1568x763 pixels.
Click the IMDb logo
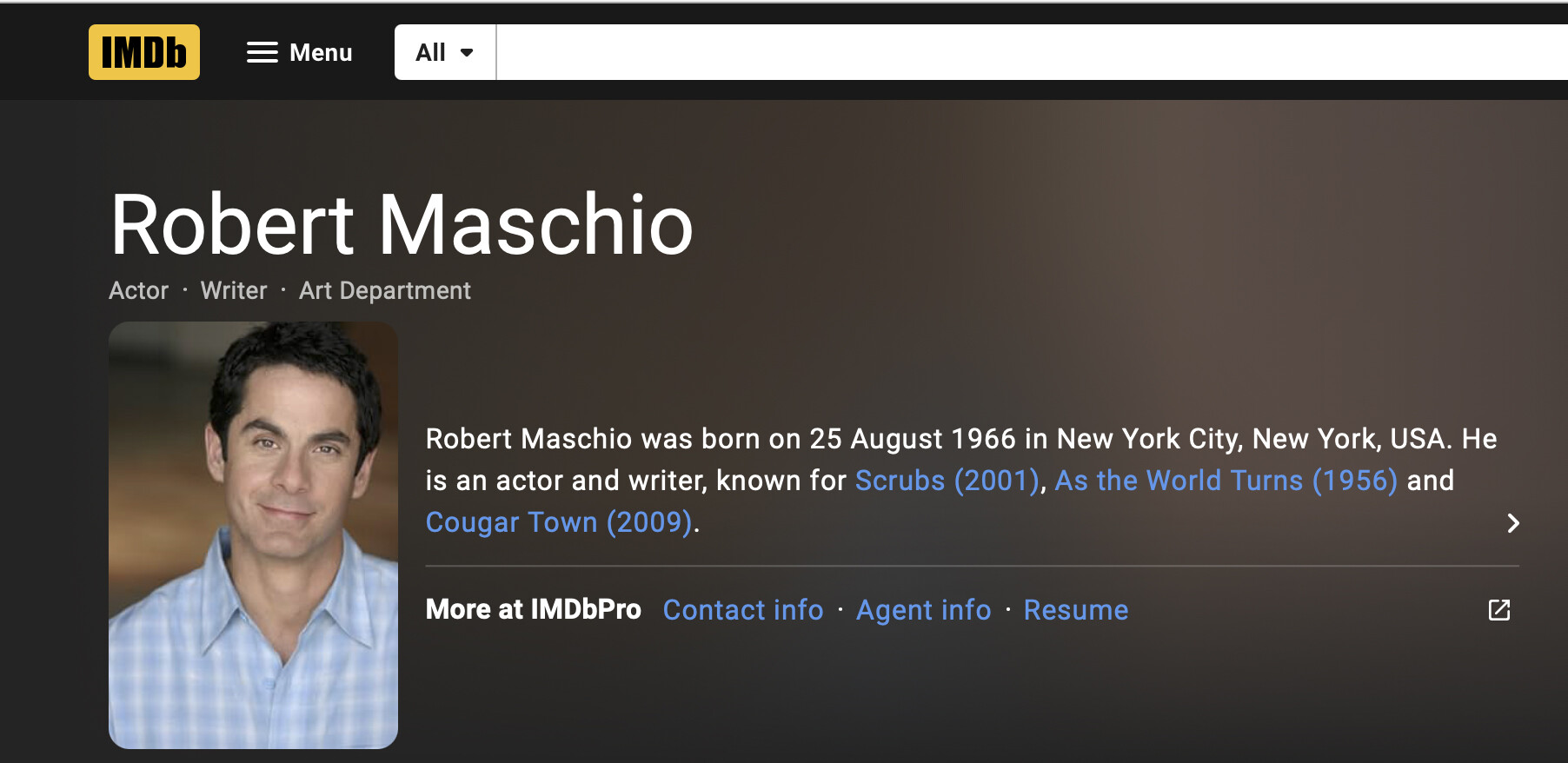pos(144,52)
